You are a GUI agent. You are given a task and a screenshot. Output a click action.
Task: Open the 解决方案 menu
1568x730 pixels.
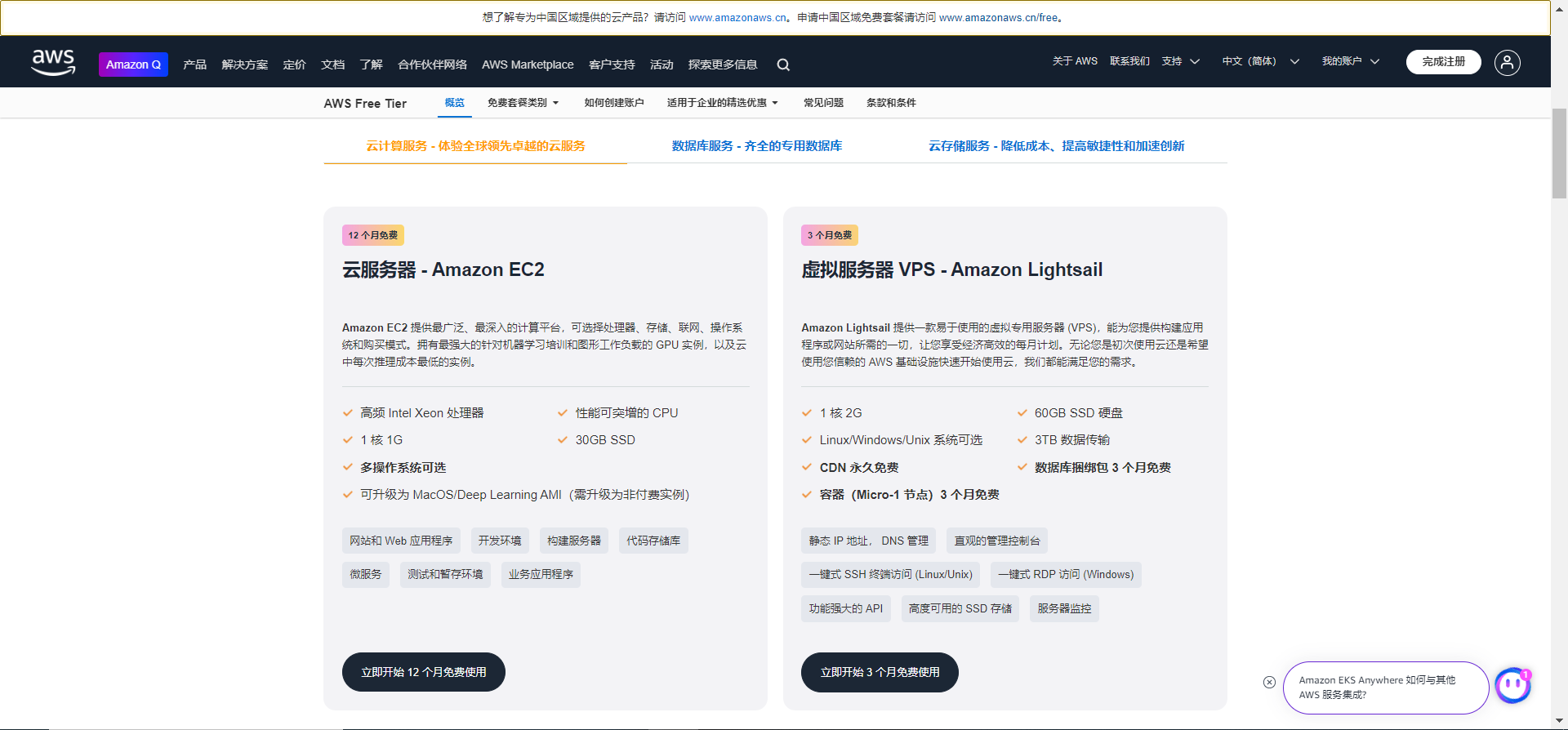coord(244,65)
